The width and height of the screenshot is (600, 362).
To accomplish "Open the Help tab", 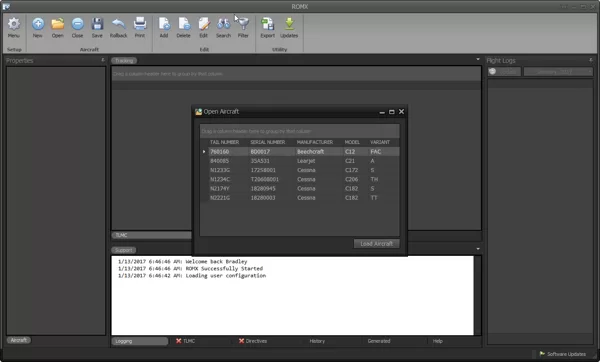I will 437,341.
